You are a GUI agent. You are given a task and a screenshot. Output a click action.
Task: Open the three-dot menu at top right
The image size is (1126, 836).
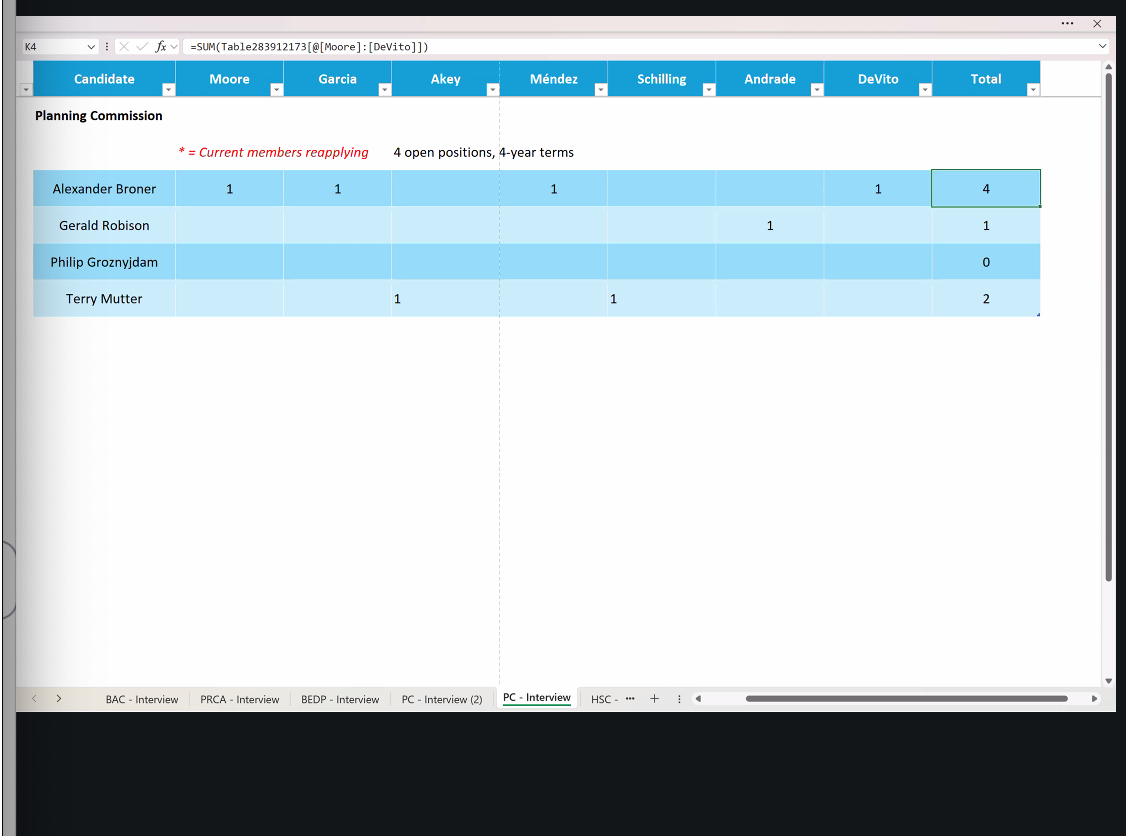[1068, 23]
